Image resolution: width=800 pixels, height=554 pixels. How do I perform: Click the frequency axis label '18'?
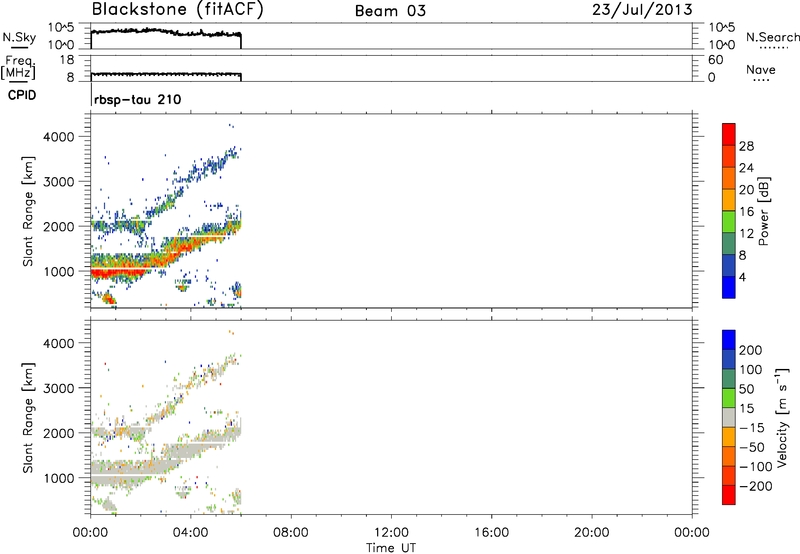coord(67,60)
